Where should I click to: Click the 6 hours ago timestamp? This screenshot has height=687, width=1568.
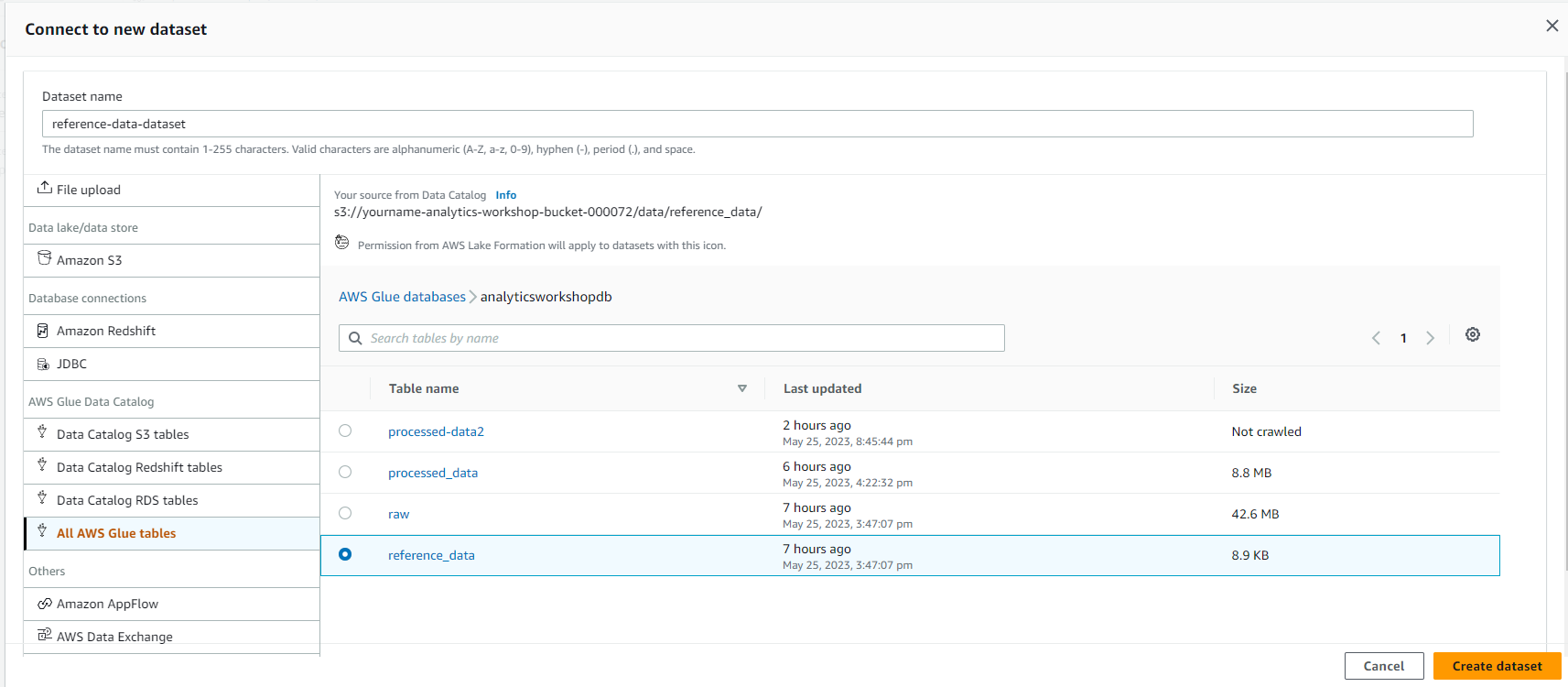coord(816,466)
